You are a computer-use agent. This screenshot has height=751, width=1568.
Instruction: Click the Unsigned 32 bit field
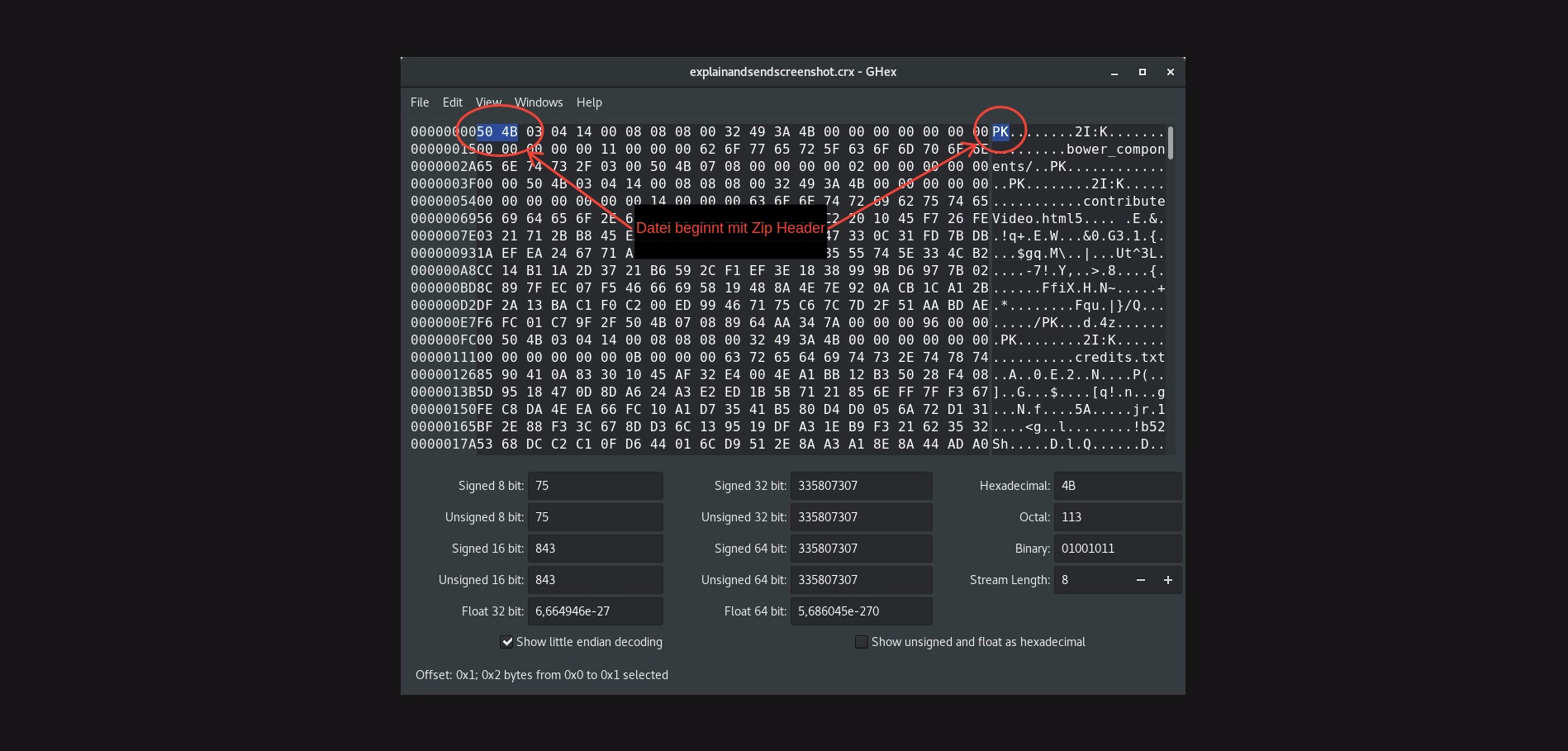(861, 517)
